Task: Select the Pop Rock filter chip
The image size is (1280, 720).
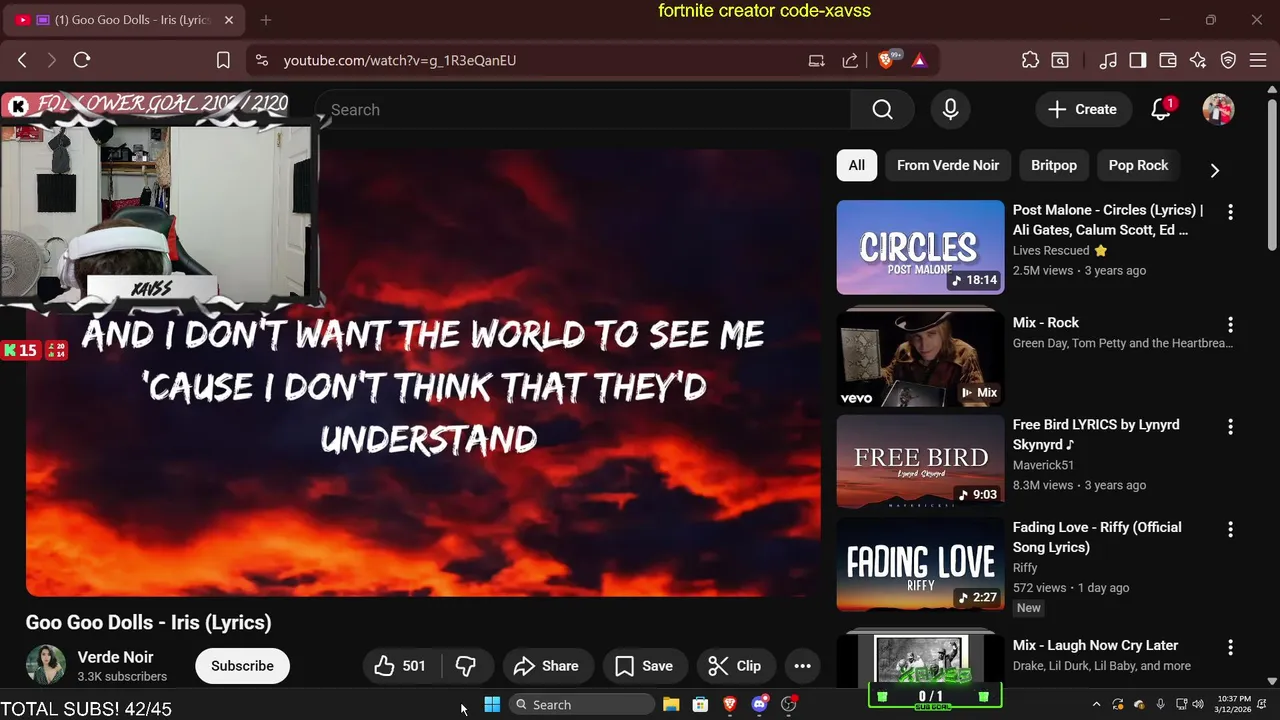Action: pyautogui.click(x=1138, y=165)
